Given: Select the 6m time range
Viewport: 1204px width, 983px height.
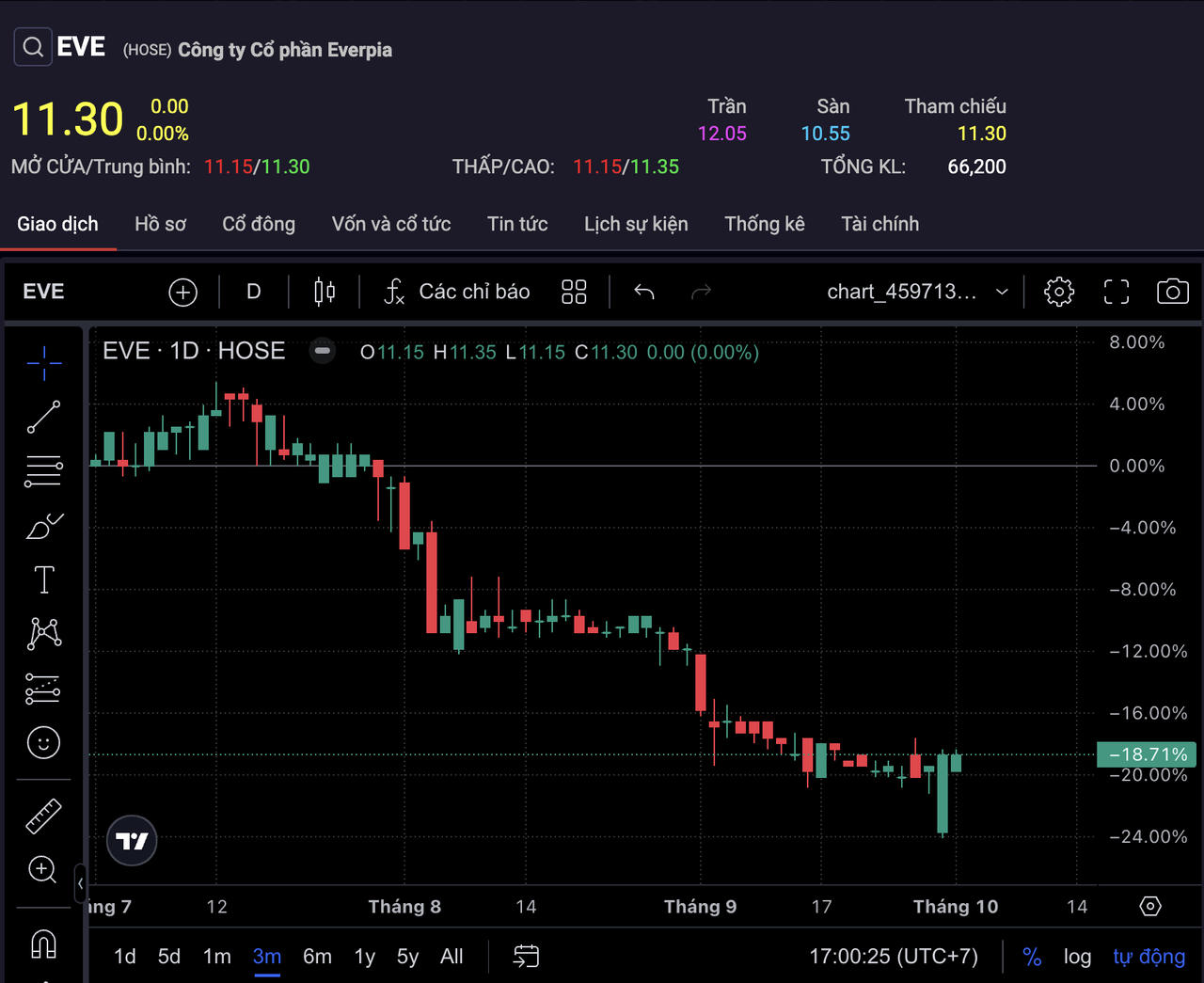Looking at the screenshot, I should pos(317,957).
